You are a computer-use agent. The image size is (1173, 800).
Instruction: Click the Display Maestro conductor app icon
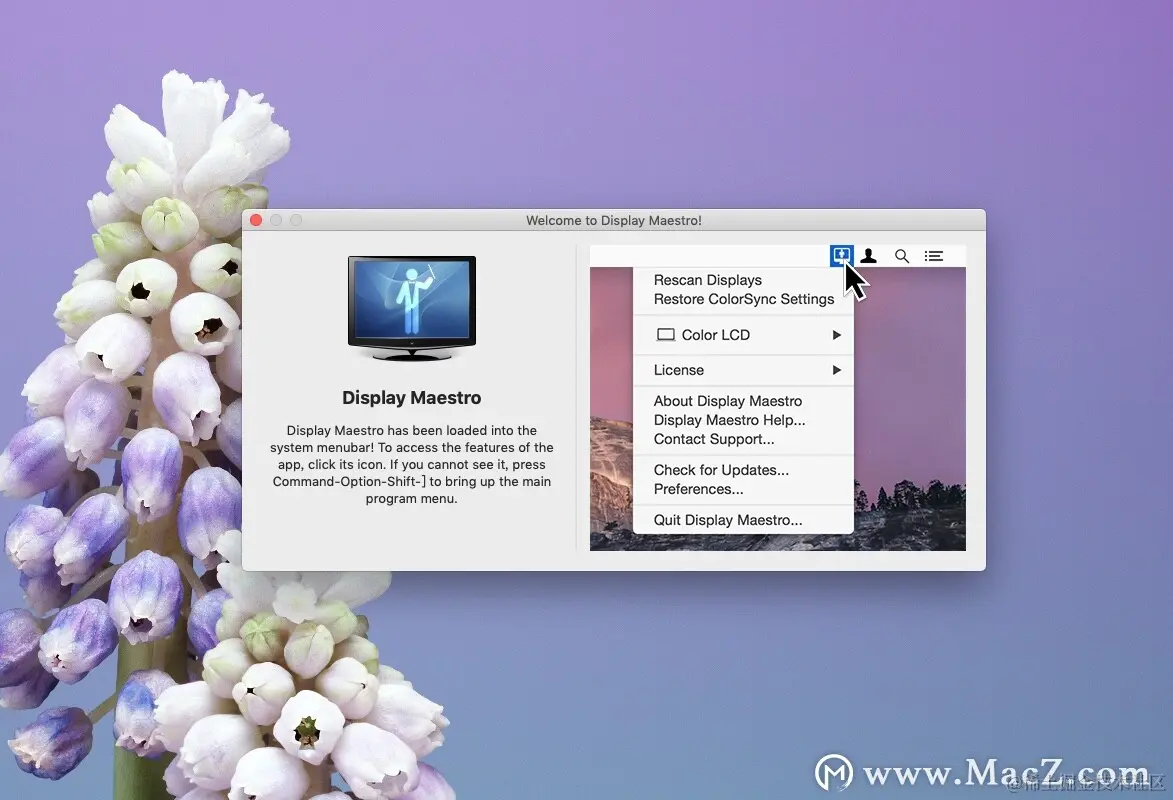point(411,308)
